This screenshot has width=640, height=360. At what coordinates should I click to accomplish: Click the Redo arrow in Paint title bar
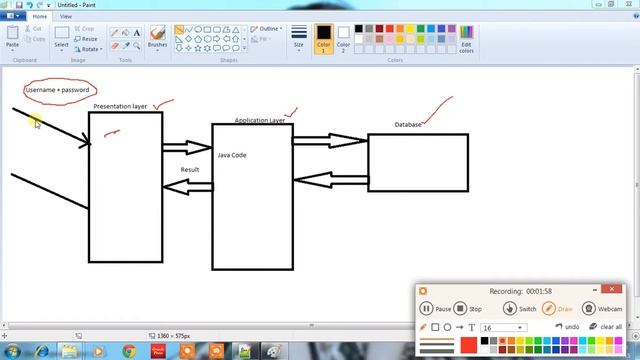[40, 5]
